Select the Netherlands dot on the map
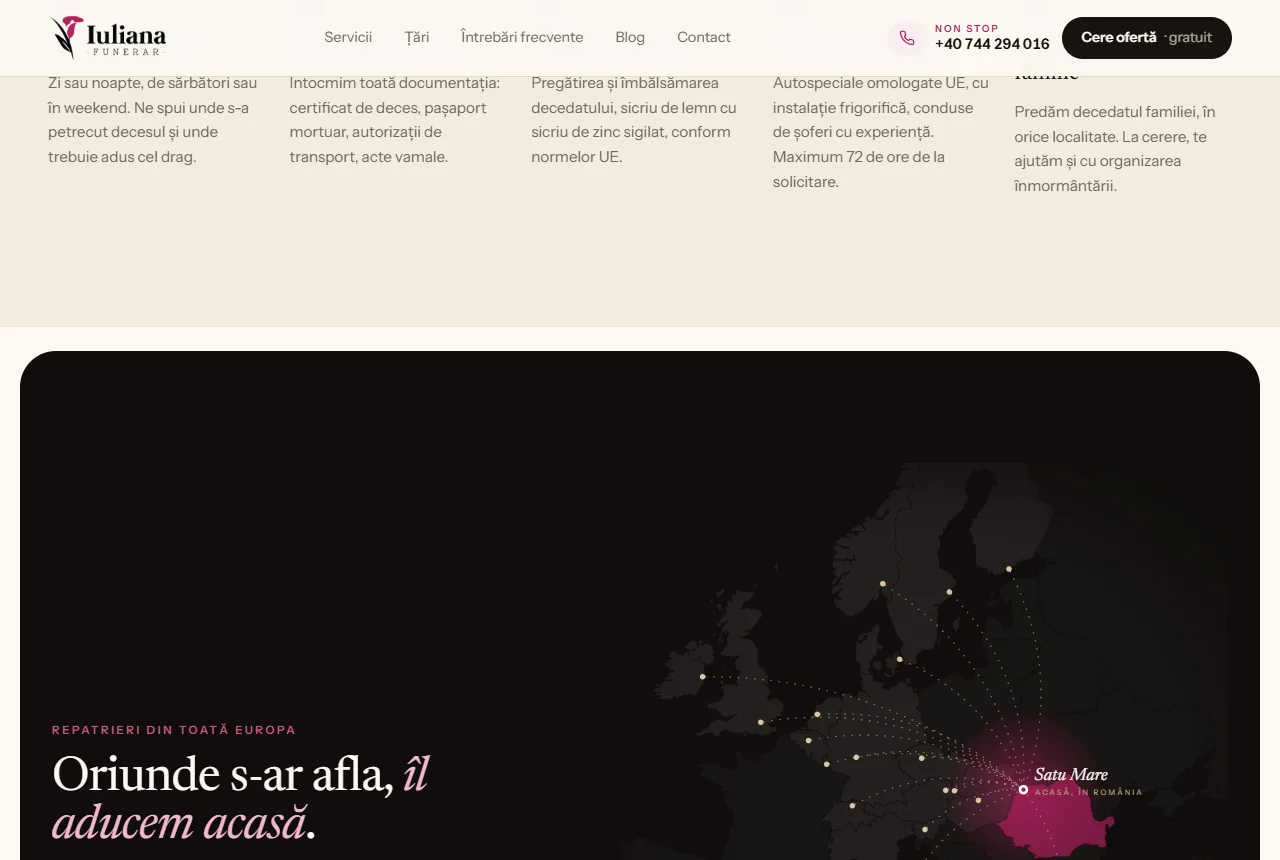The image size is (1280, 860). (x=817, y=714)
